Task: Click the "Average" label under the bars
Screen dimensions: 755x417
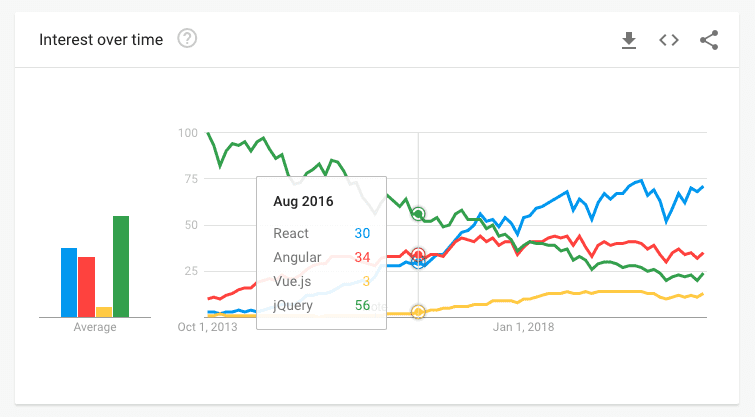Action: (x=95, y=327)
